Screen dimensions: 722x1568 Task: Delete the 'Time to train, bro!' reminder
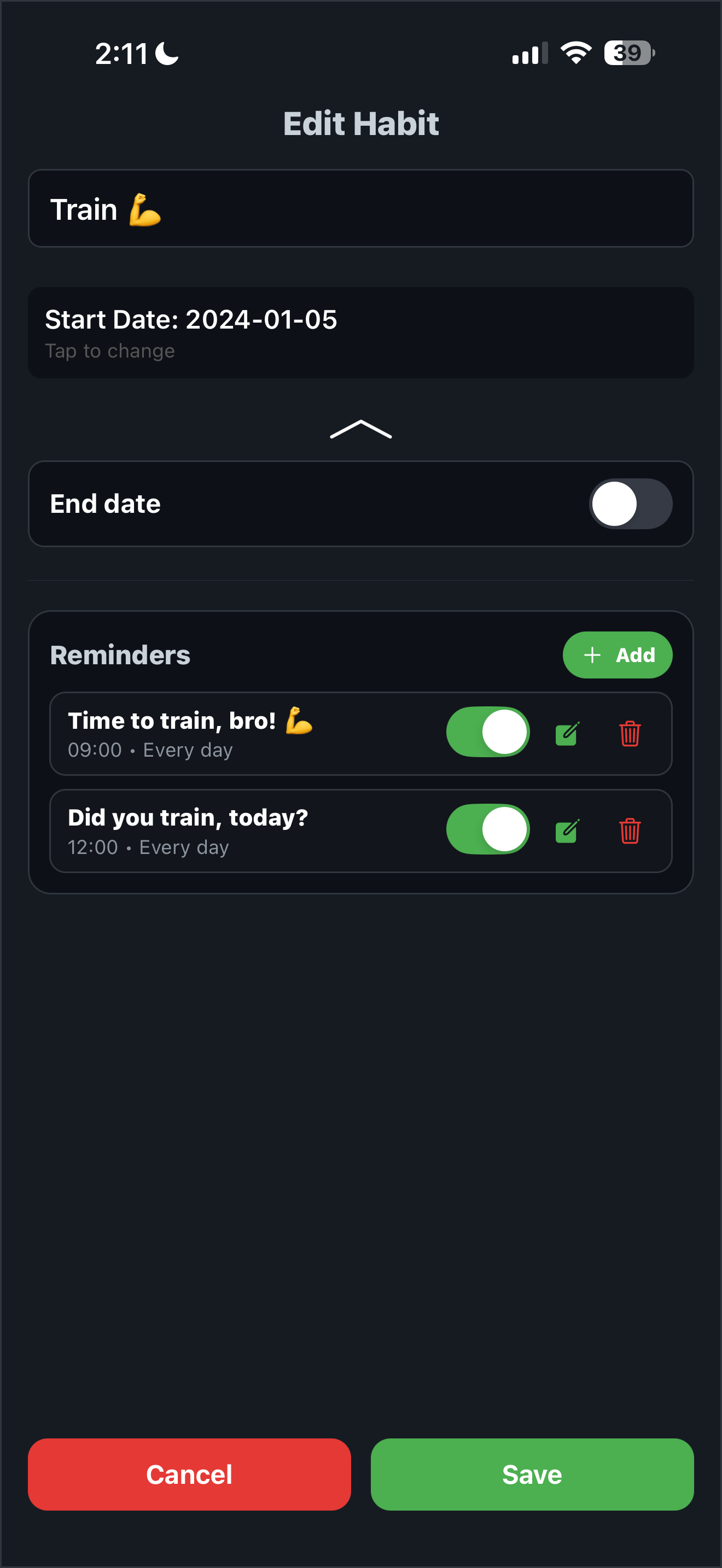[630, 734]
